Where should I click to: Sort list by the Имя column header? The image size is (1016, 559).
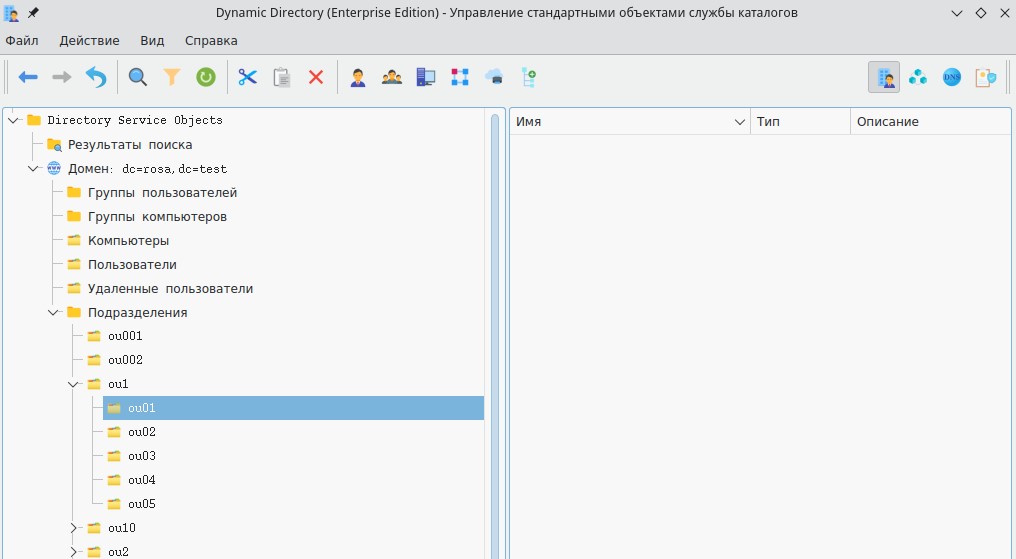click(x=620, y=121)
